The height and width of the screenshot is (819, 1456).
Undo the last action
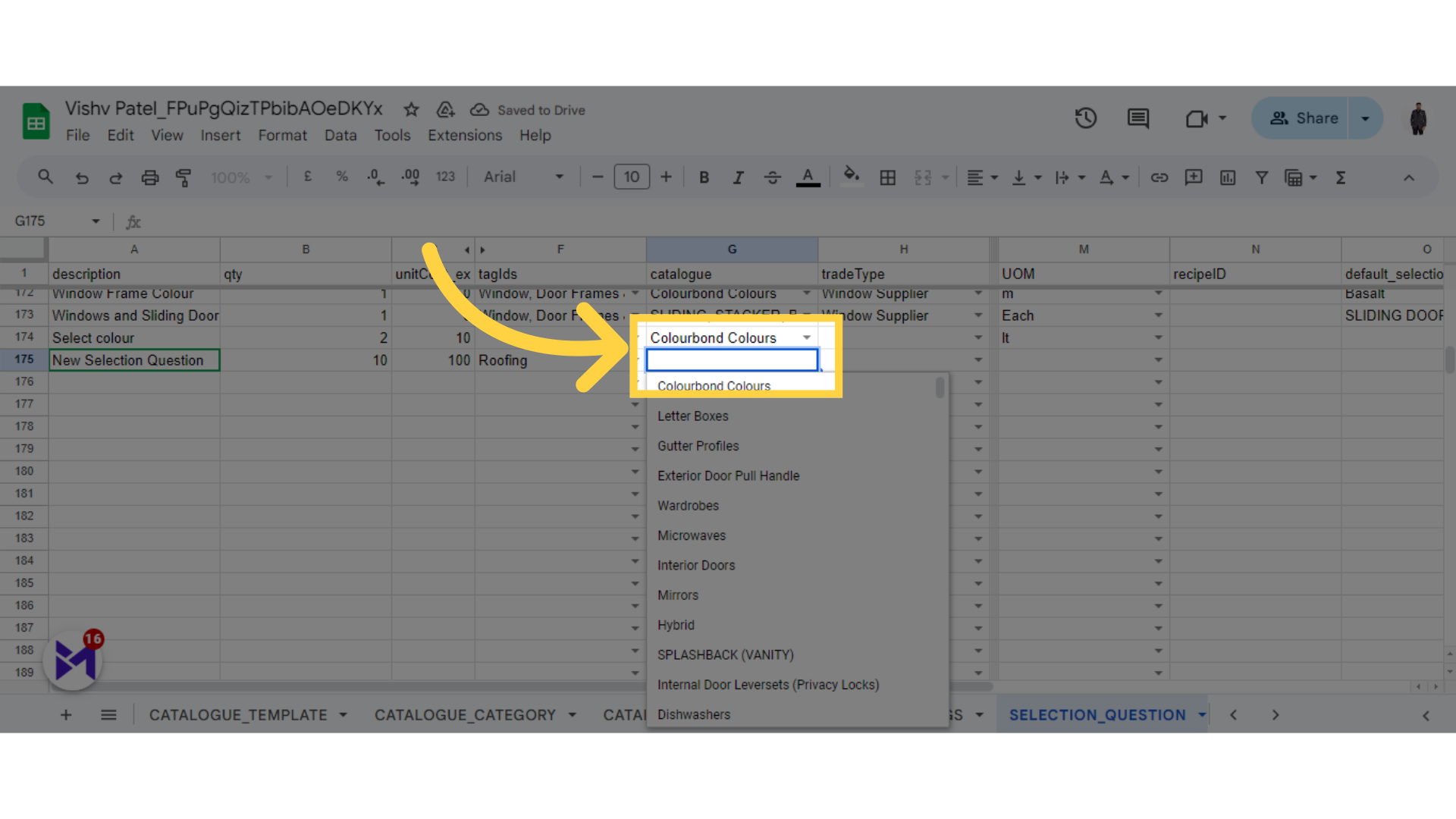click(x=82, y=177)
